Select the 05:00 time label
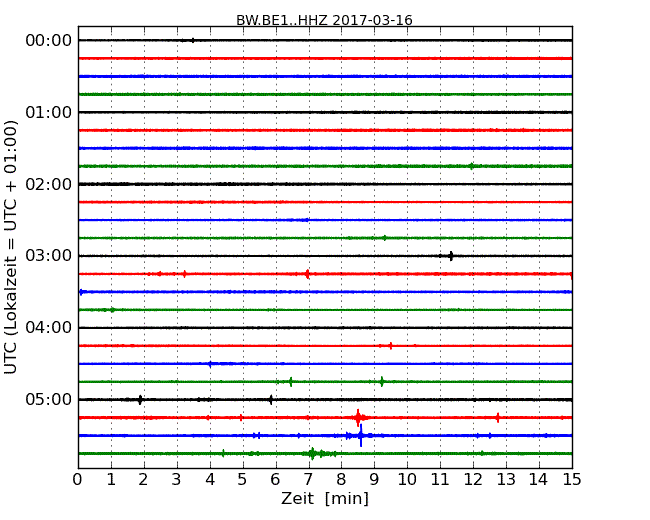The height and width of the screenshot is (520, 650). (49, 399)
